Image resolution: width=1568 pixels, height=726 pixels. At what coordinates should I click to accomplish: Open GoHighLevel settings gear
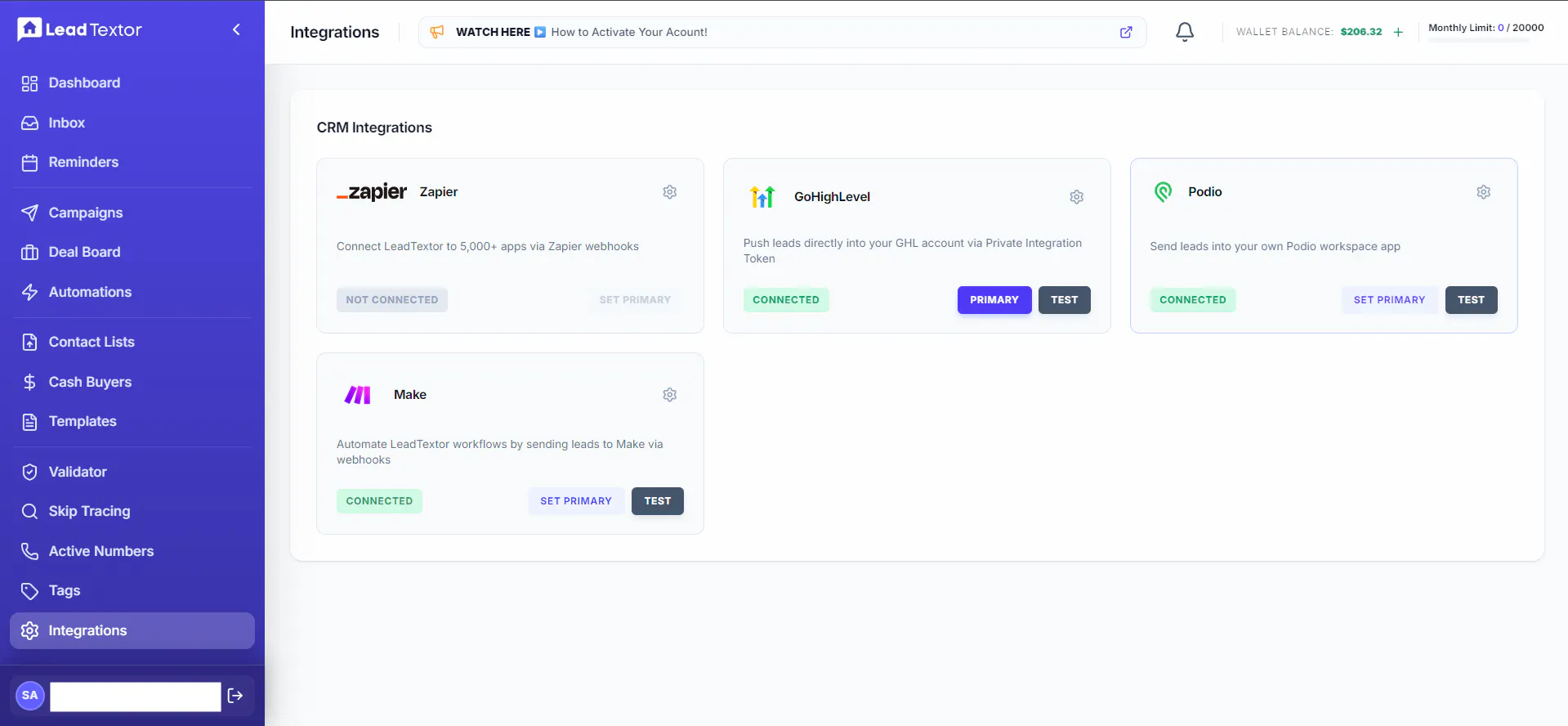(x=1077, y=197)
